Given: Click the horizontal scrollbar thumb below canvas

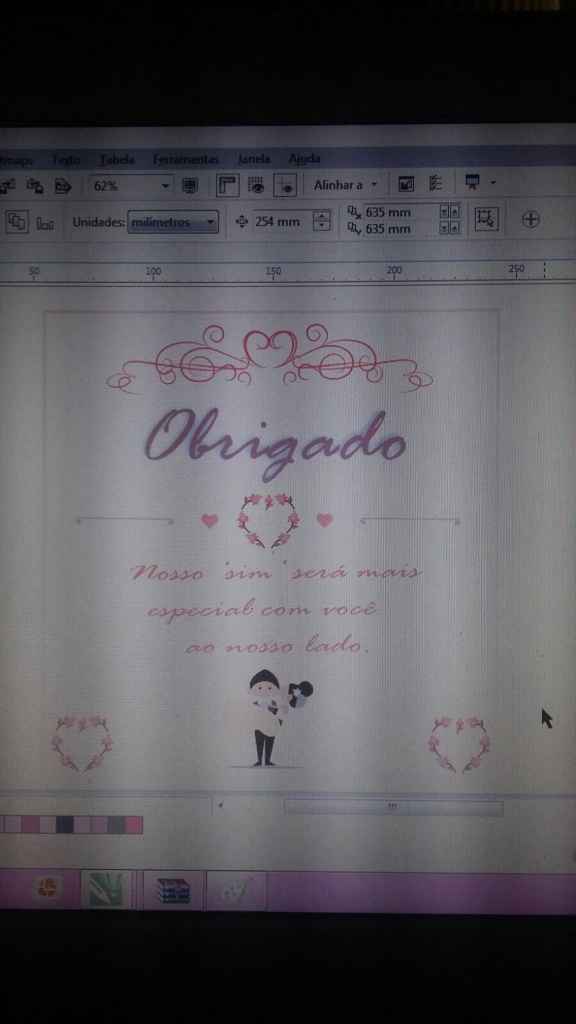Looking at the screenshot, I should point(393,807).
